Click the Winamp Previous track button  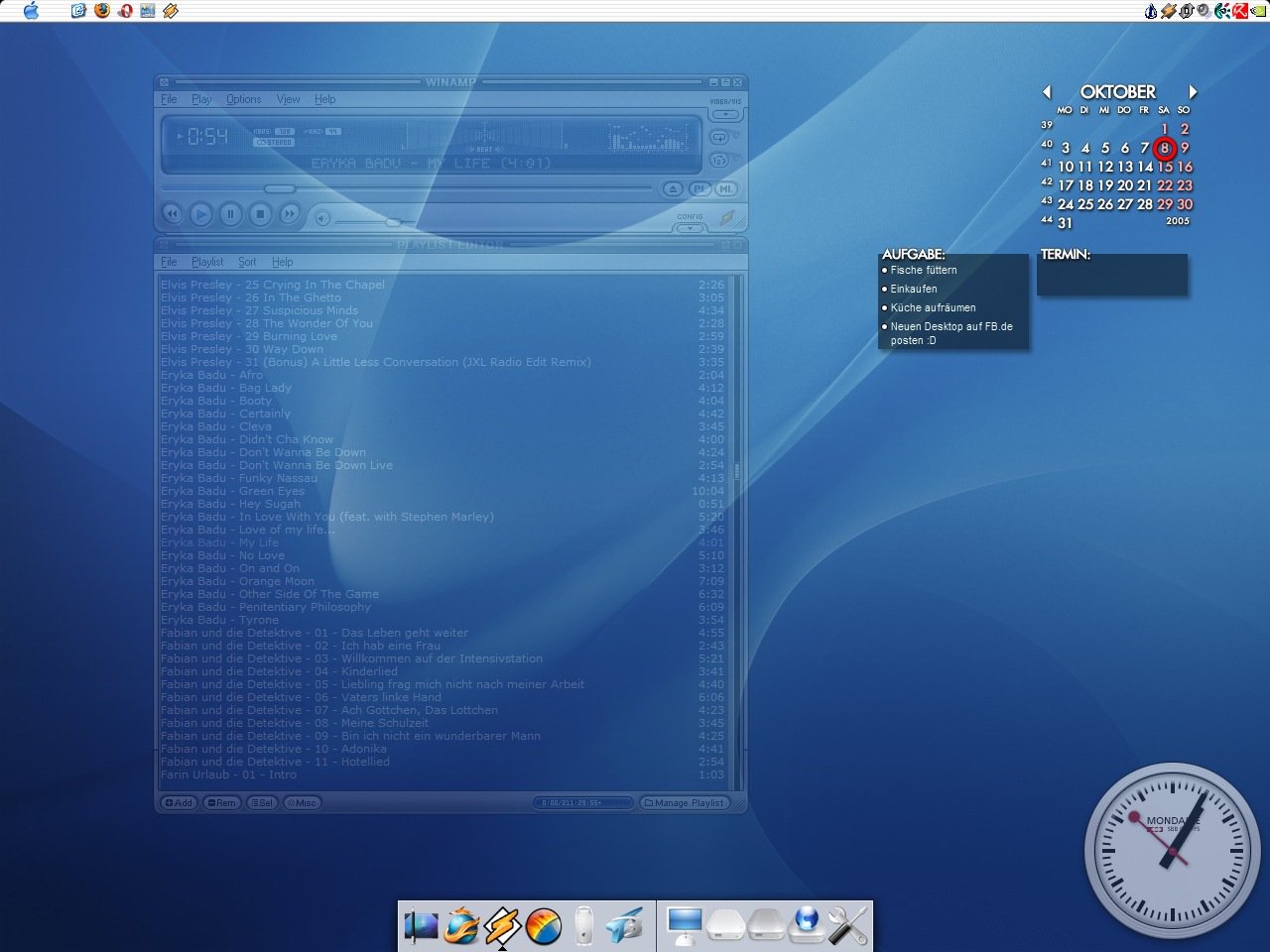pyautogui.click(x=172, y=213)
